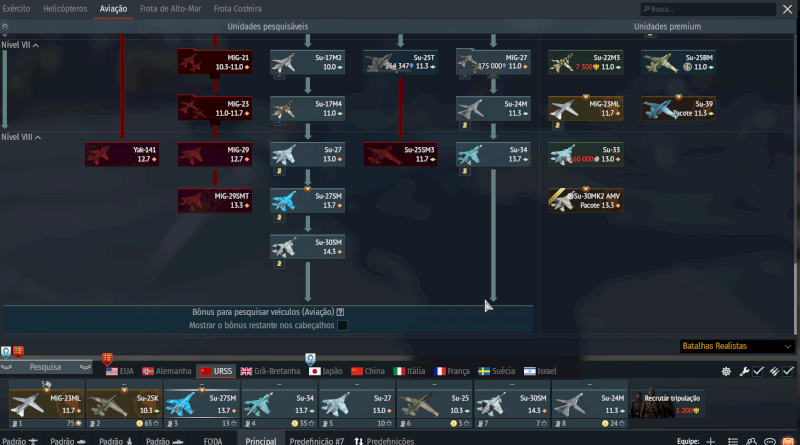
Task: Select the MiG-23ML in the premium units
Action: (x=586, y=108)
